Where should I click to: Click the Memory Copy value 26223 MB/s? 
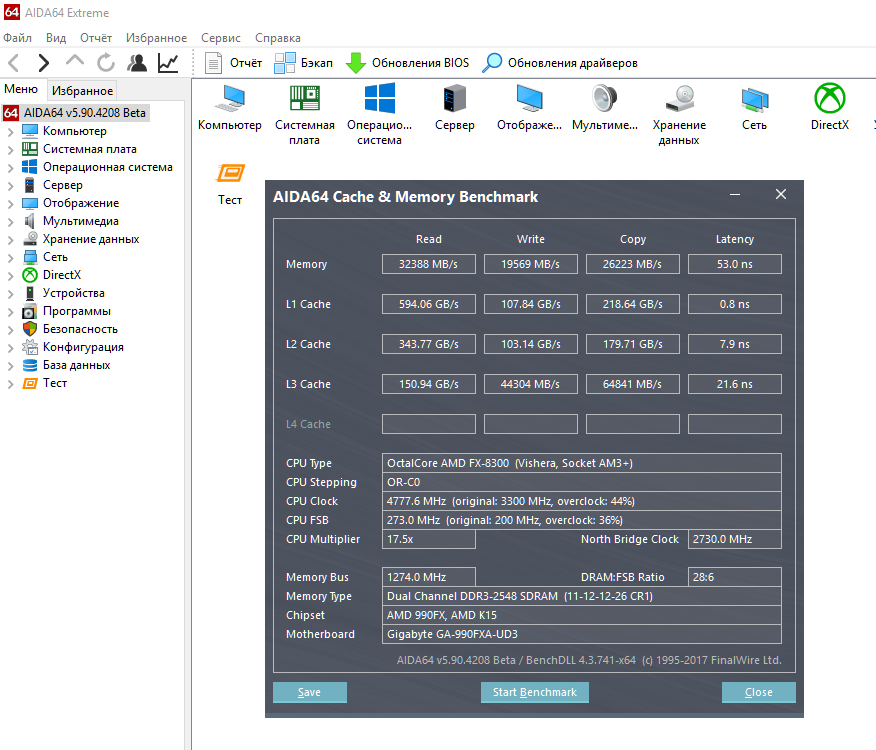pos(632,264)
